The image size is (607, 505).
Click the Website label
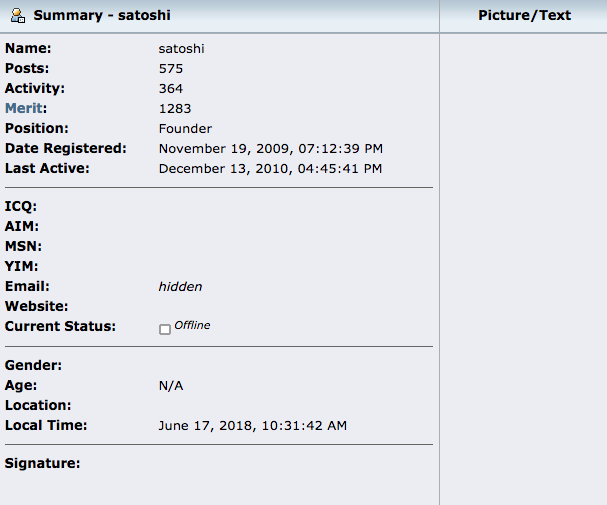click(36, 306)
